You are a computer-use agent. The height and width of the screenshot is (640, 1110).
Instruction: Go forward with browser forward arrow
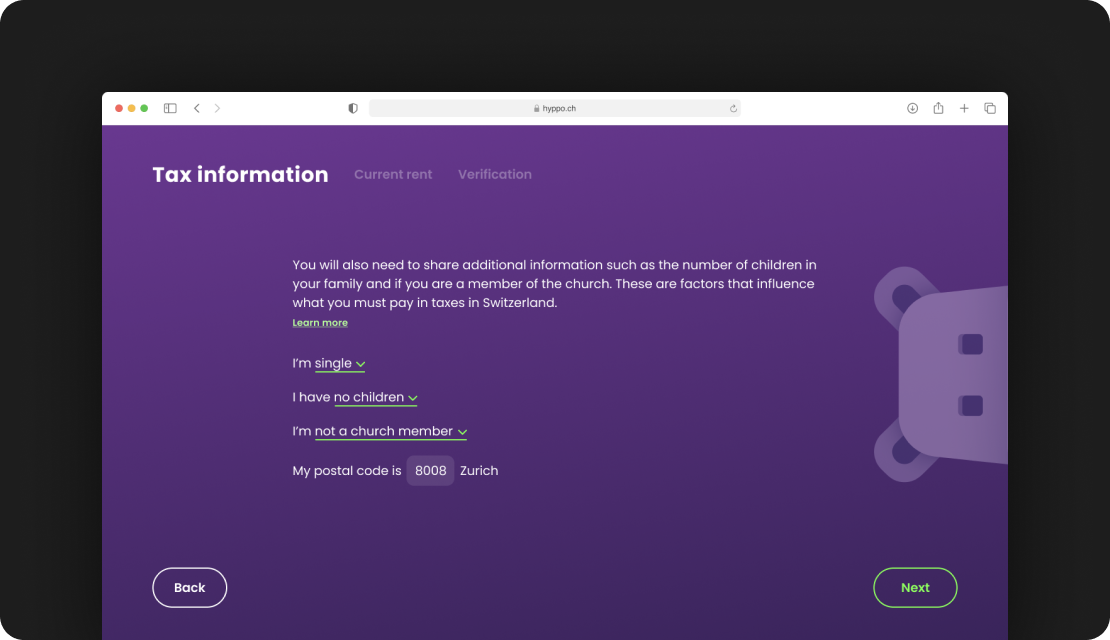[217, 108]
